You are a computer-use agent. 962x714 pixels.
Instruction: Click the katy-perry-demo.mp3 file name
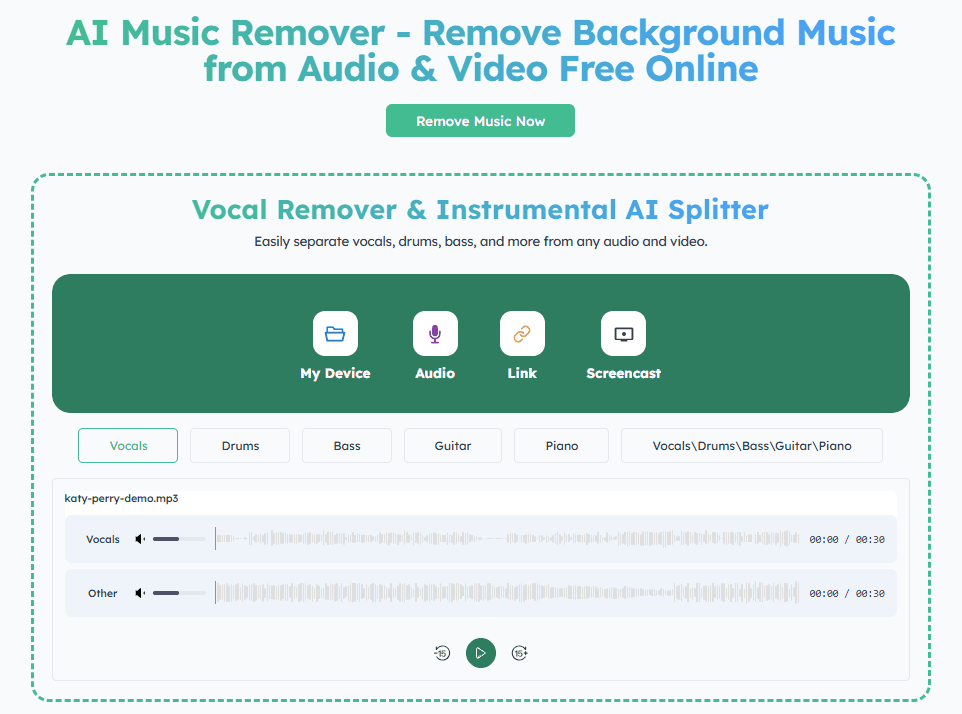(x=121, y=499)
